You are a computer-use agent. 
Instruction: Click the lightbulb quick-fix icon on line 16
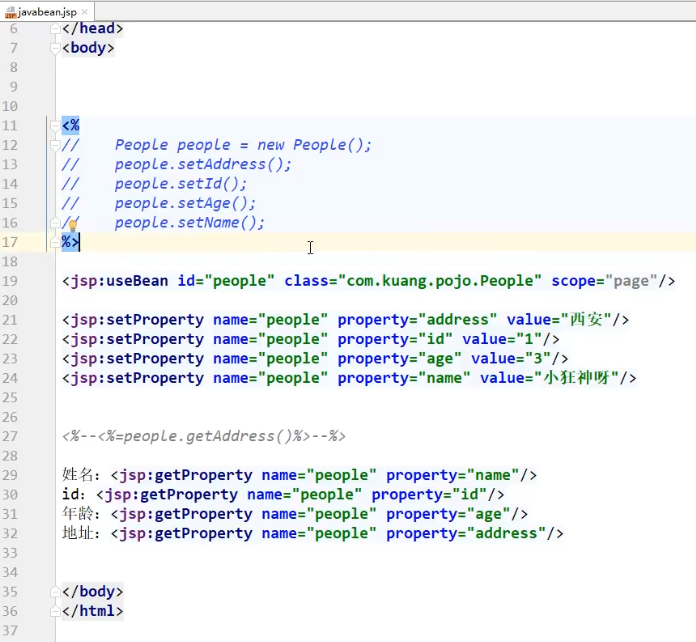pyautogui.click(x=73, y=226)
